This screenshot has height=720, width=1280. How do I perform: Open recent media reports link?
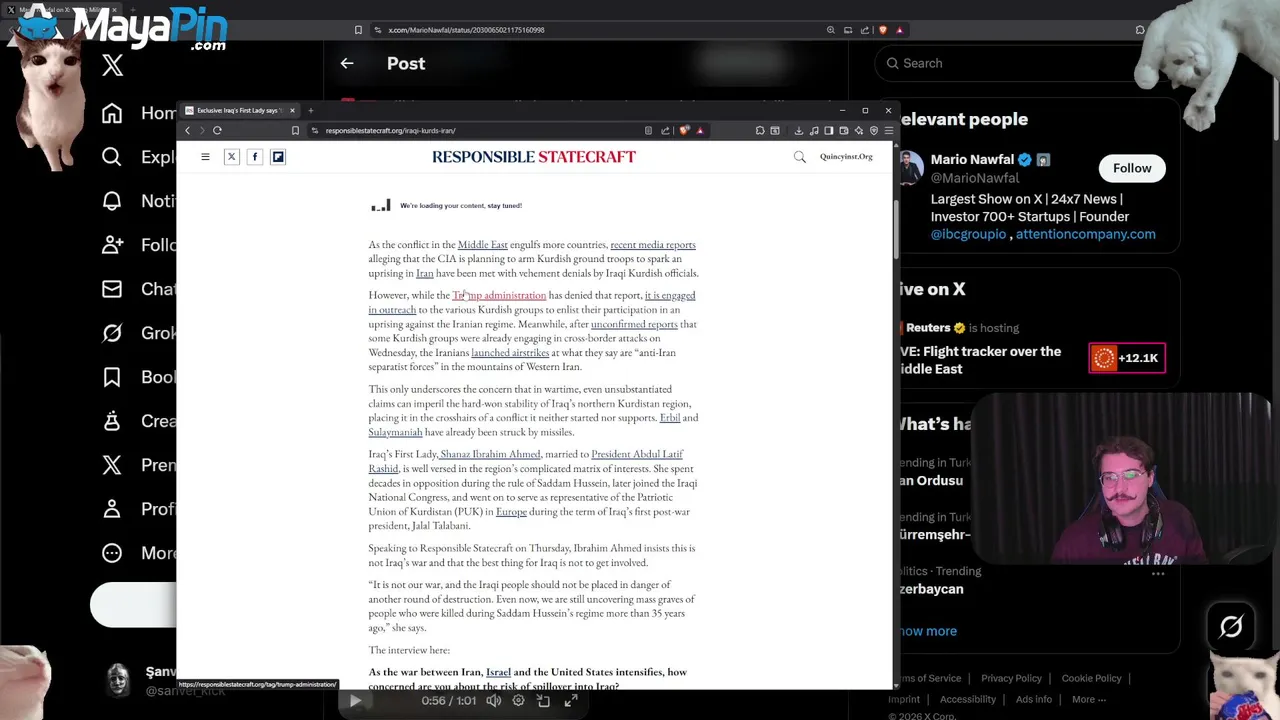(652, 244)
